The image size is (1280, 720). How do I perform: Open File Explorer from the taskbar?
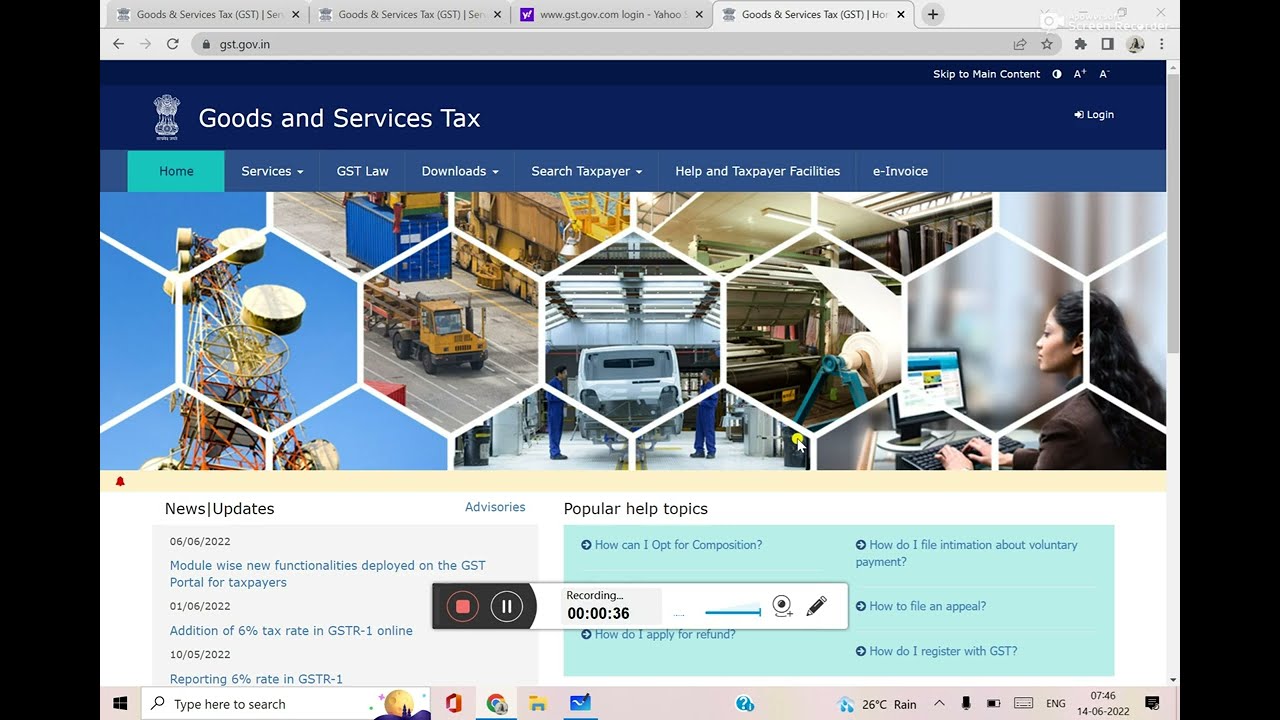537,704
